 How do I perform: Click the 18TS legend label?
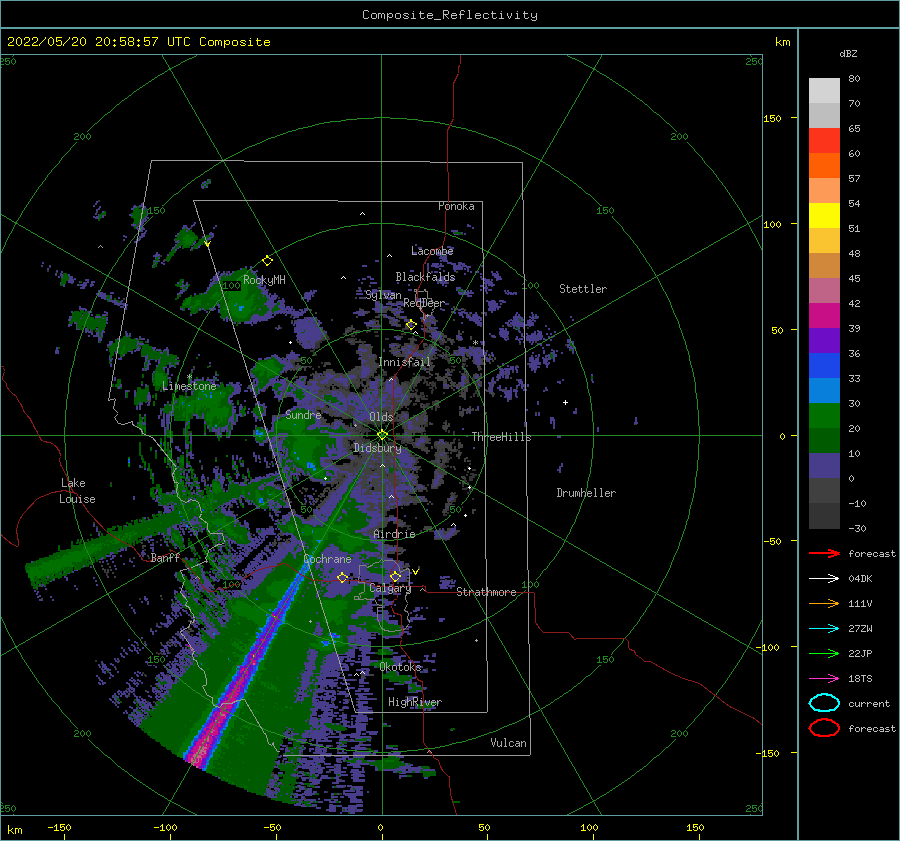coord(860,679)
